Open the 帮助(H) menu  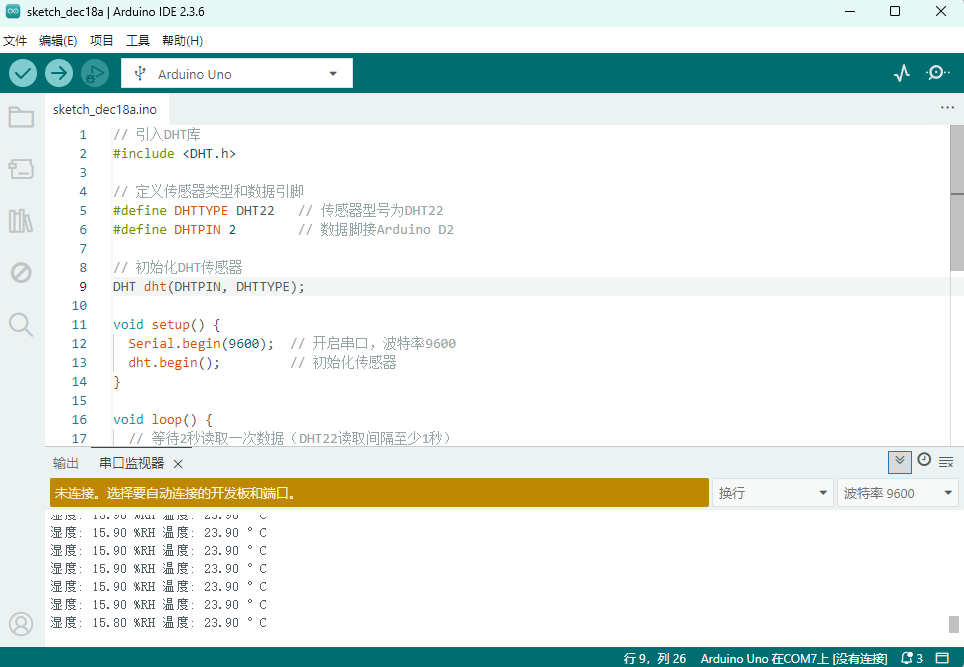pos(183,41)
